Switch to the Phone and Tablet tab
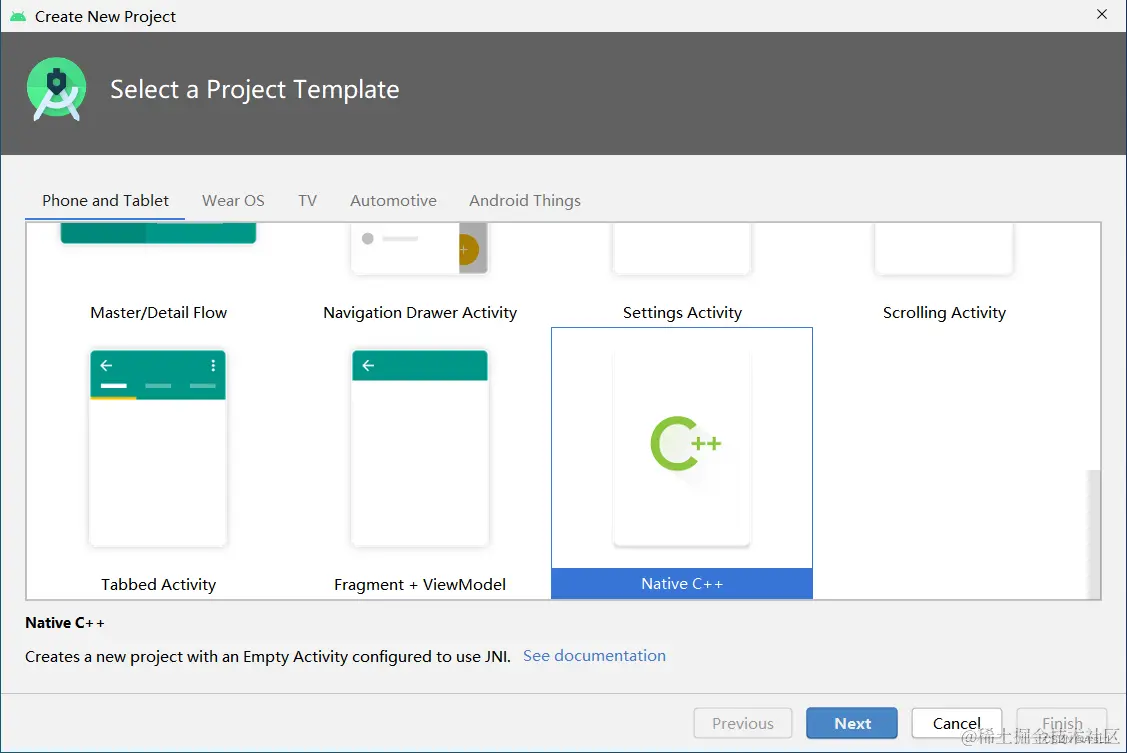This screenshot has width=1127, height=753. pyautogui.click(x=105, y=200)
